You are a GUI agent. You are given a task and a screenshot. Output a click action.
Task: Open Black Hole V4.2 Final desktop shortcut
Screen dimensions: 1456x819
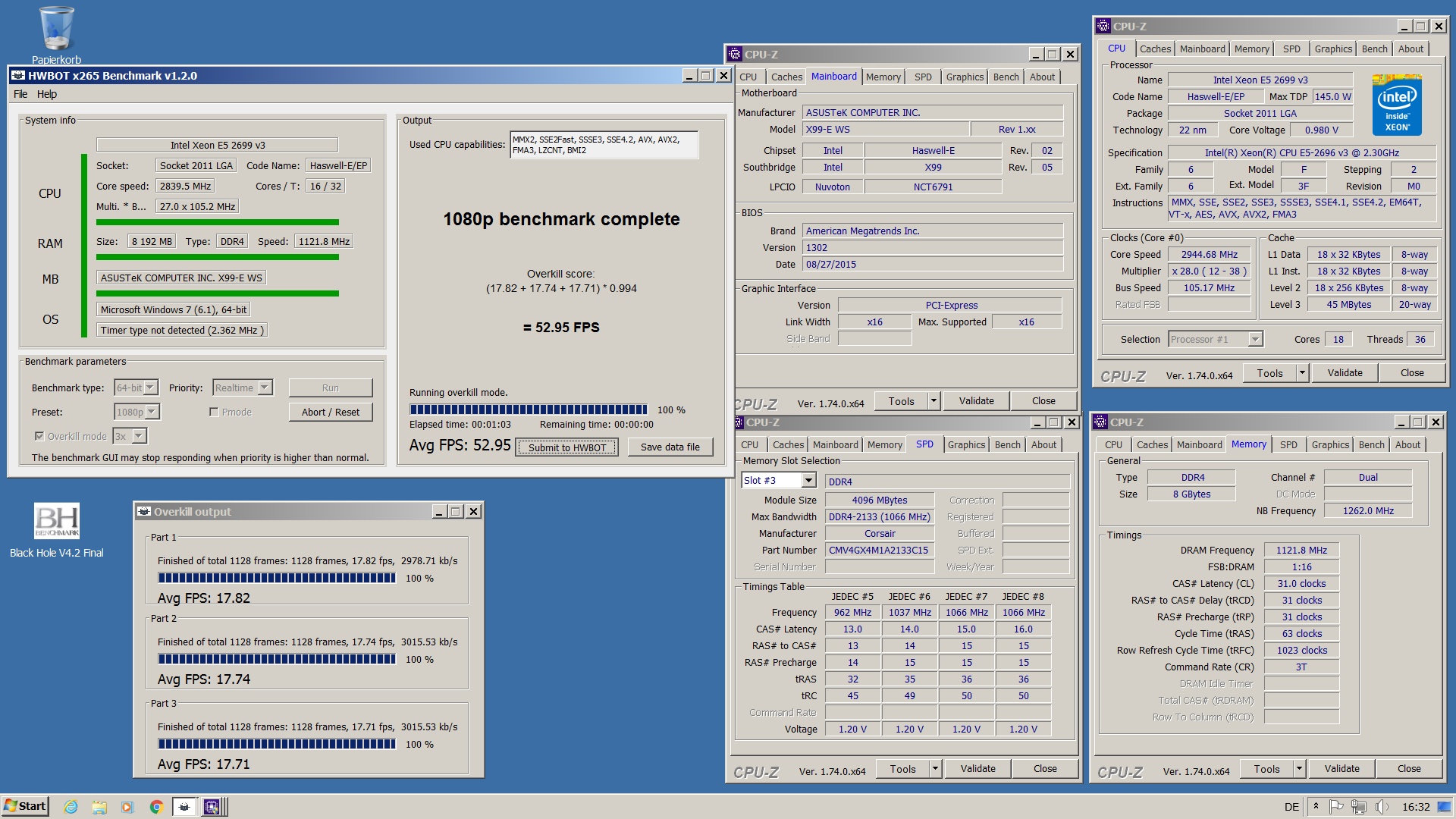pos(57,530)
